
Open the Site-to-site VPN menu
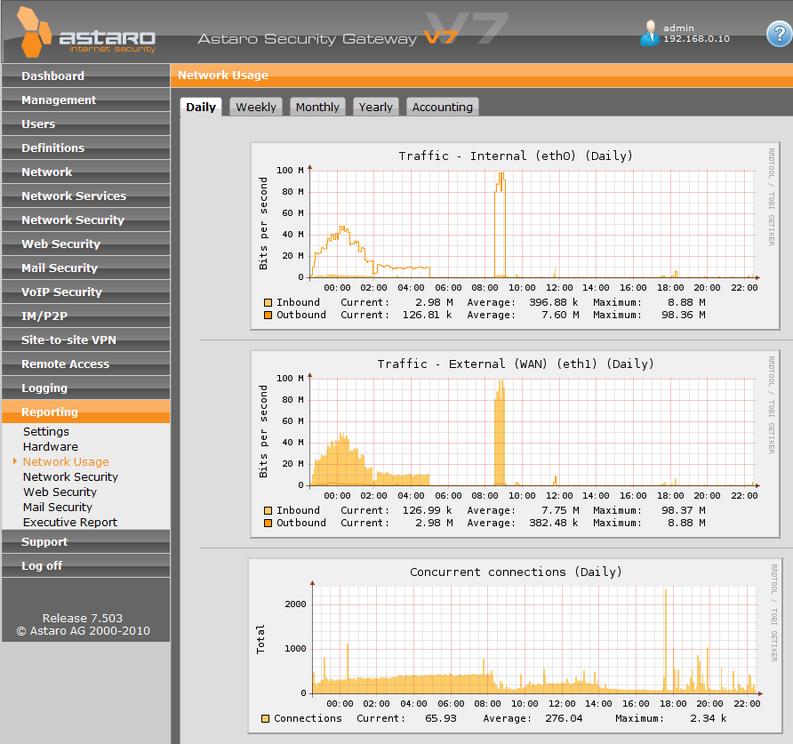[x=69, y=340]
